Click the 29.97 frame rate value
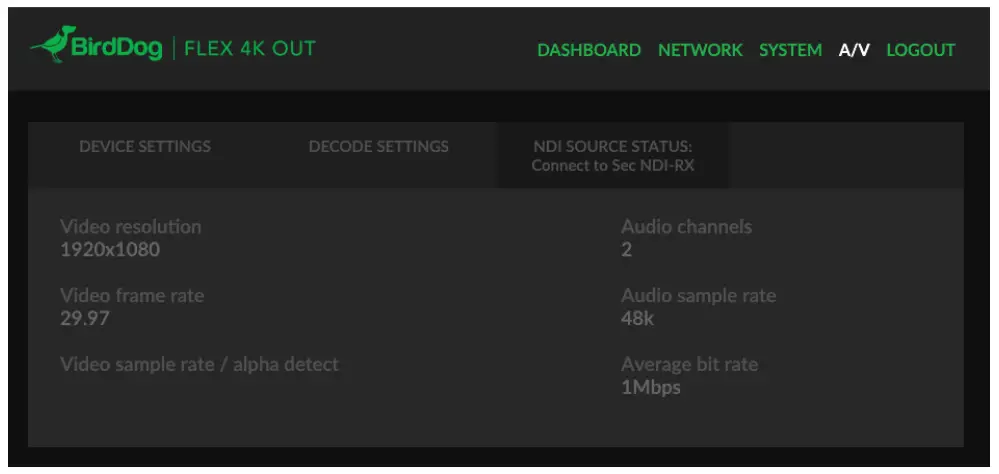Viewport: 999px width, 474px height. [85, 319]
